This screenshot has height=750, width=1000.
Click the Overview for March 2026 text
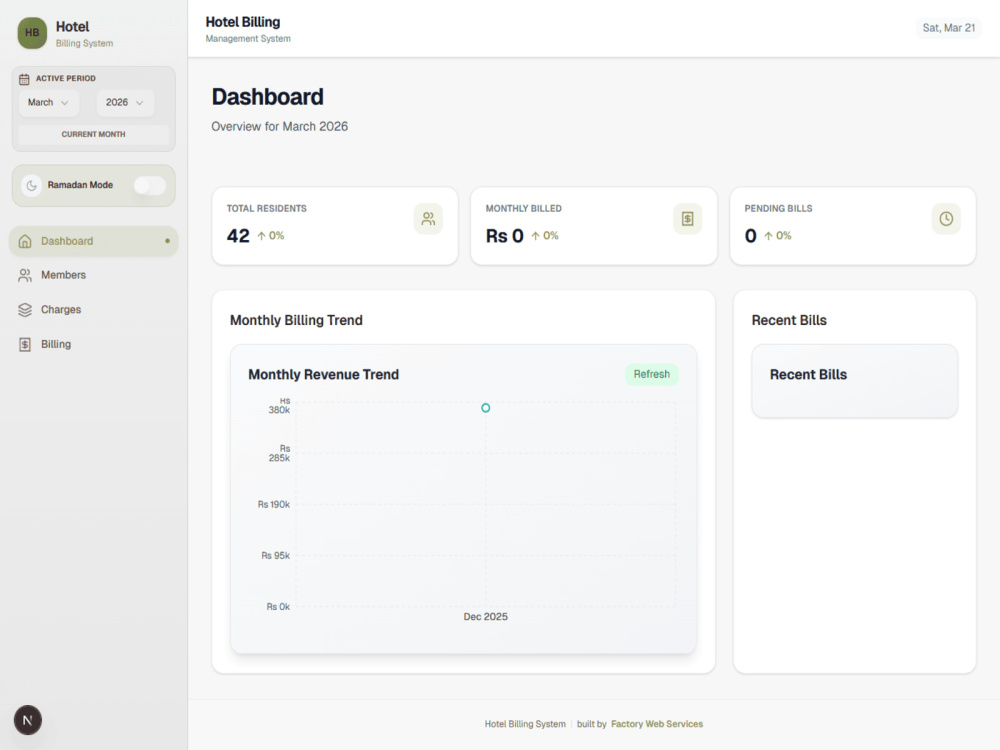pos(279,126)
